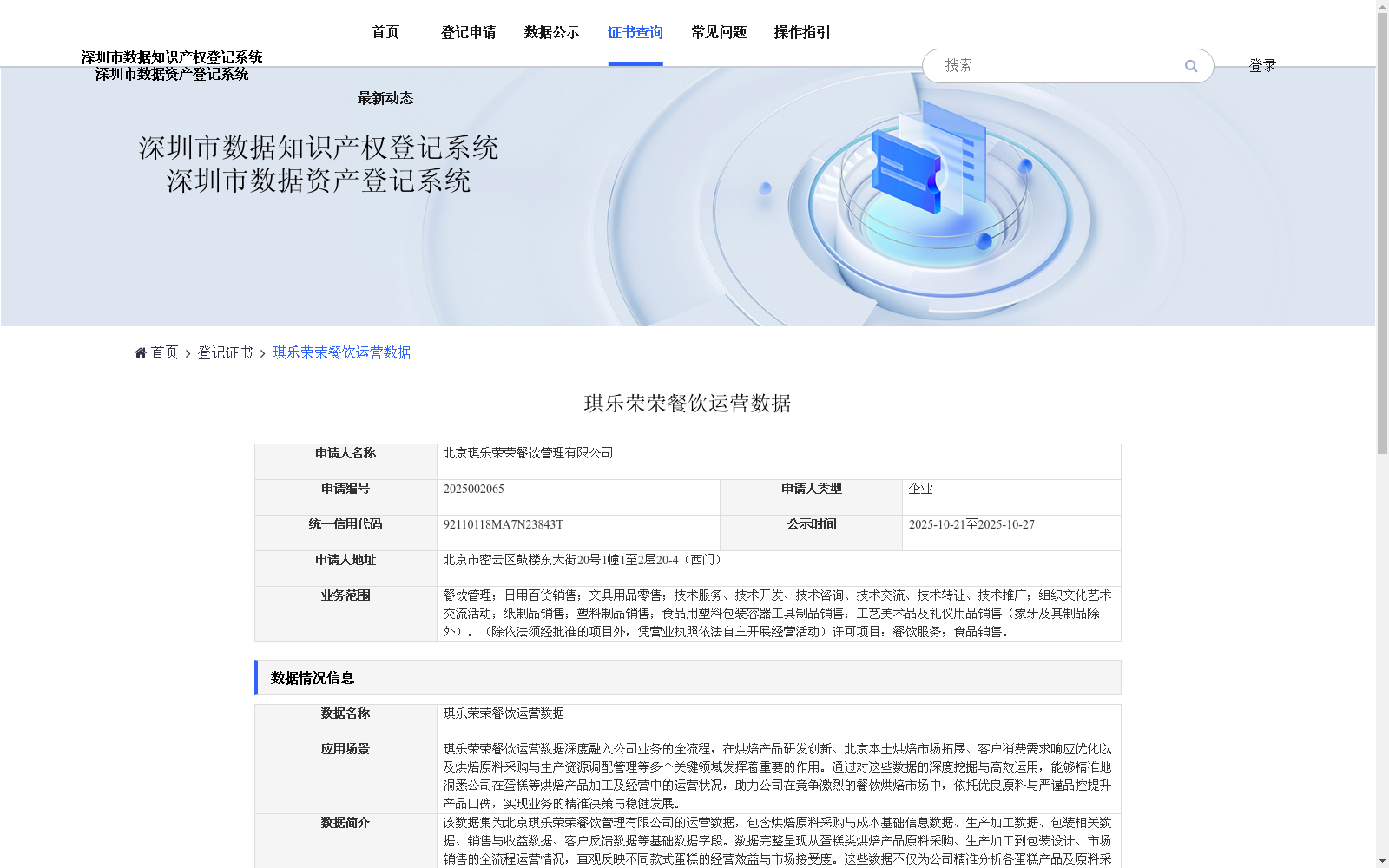Go to 数据公示 page
This screenshot has height=868, width=1389.
click(x=552, y=32)
